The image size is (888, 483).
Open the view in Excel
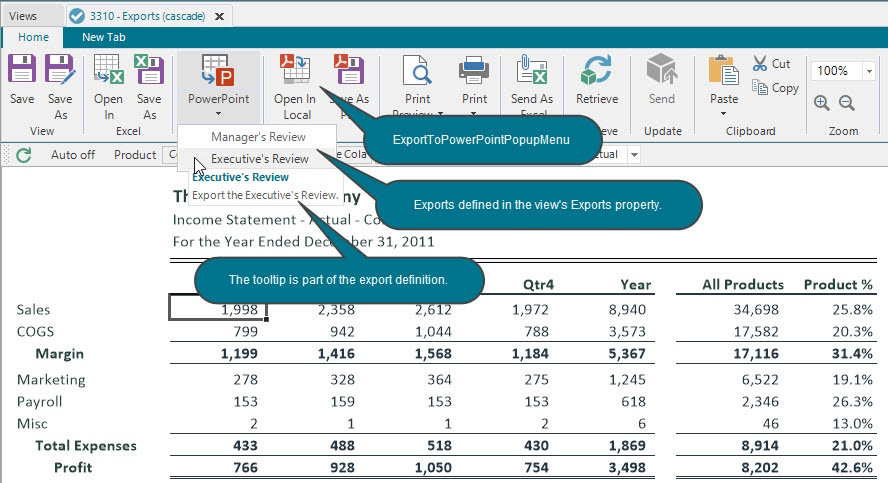pyautogui.click(x=108, y=69)
